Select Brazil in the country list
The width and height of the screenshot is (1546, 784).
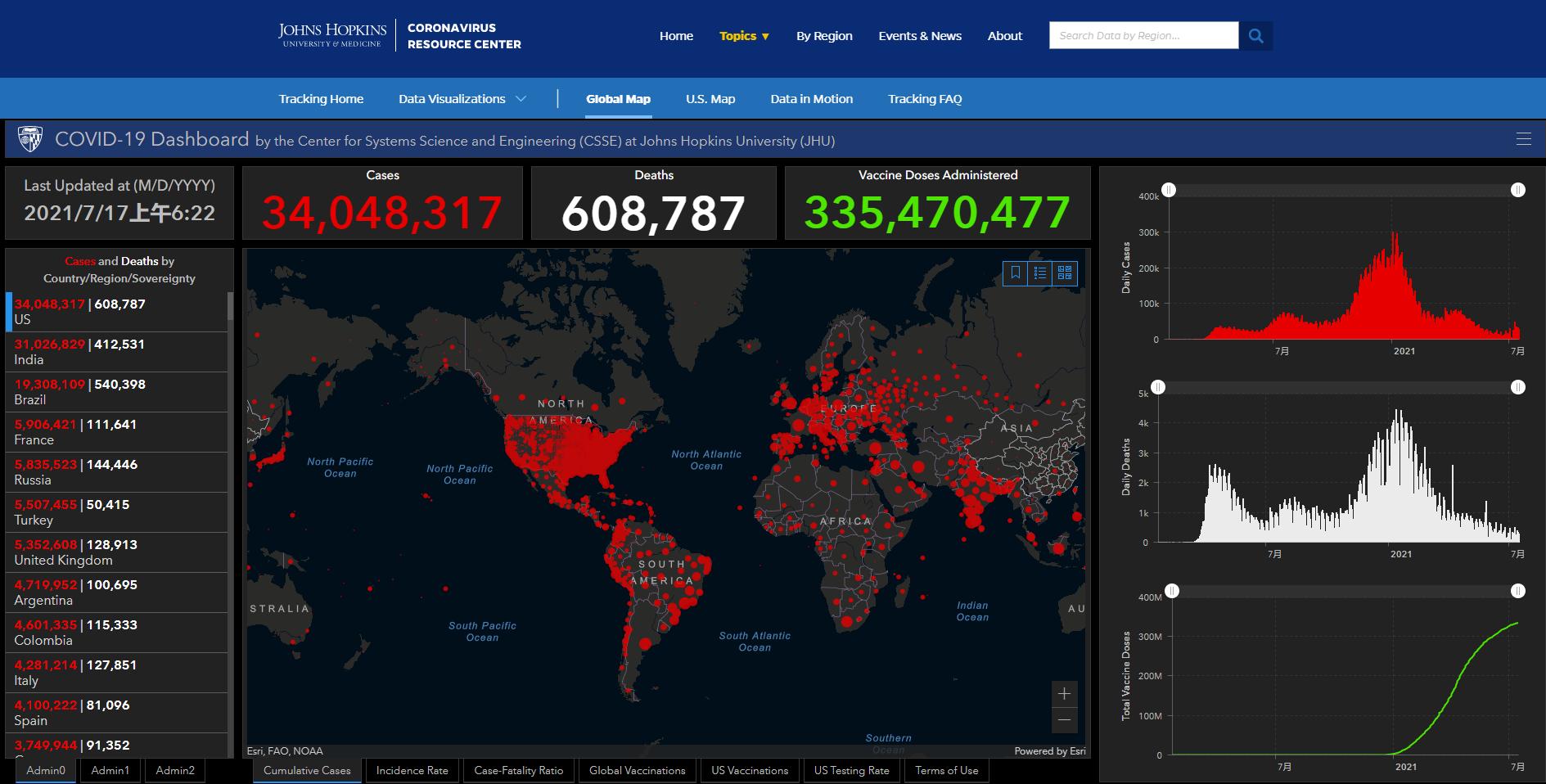pos(117,392)
